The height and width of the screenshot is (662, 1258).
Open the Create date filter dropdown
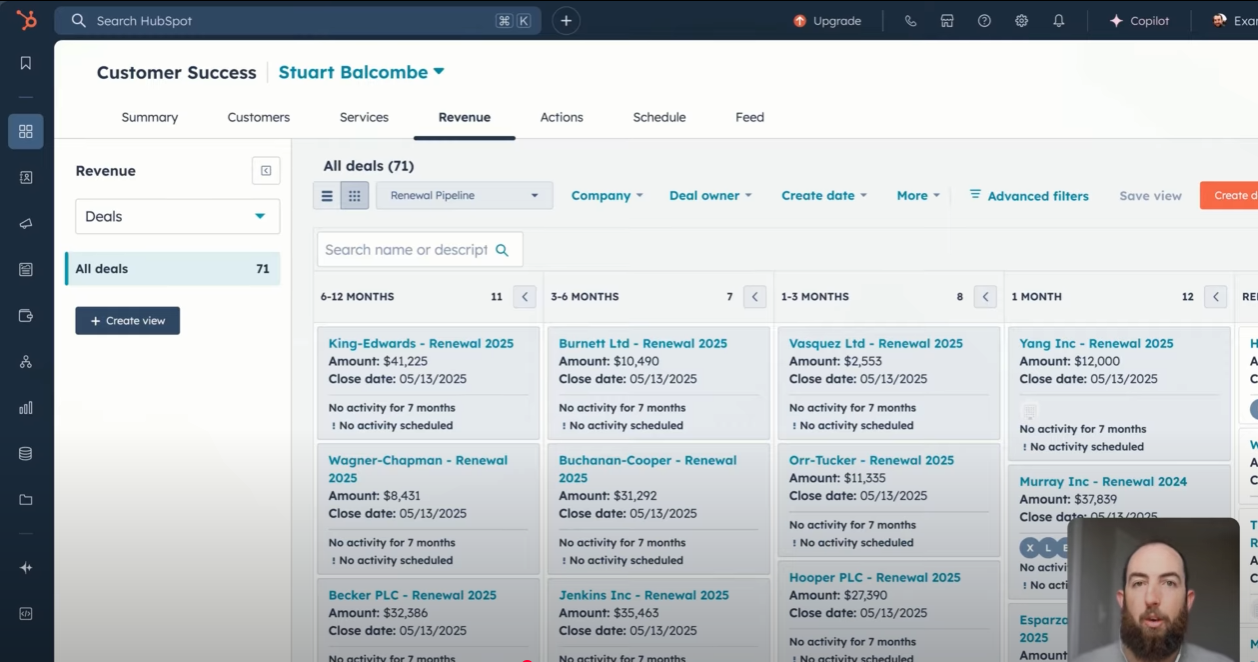pyautogui.click(x=824, y=196)
